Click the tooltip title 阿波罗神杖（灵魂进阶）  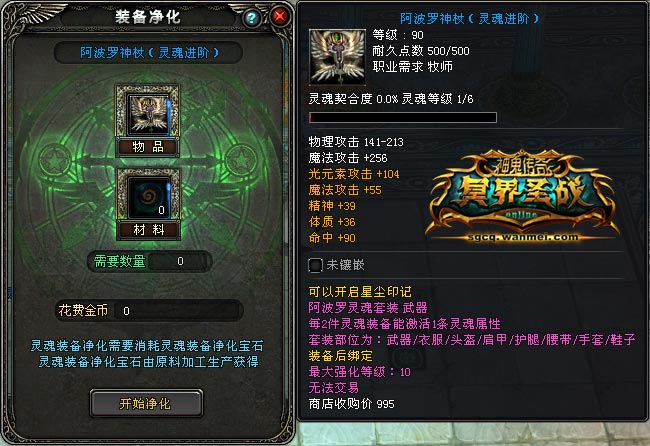[469, 19]
